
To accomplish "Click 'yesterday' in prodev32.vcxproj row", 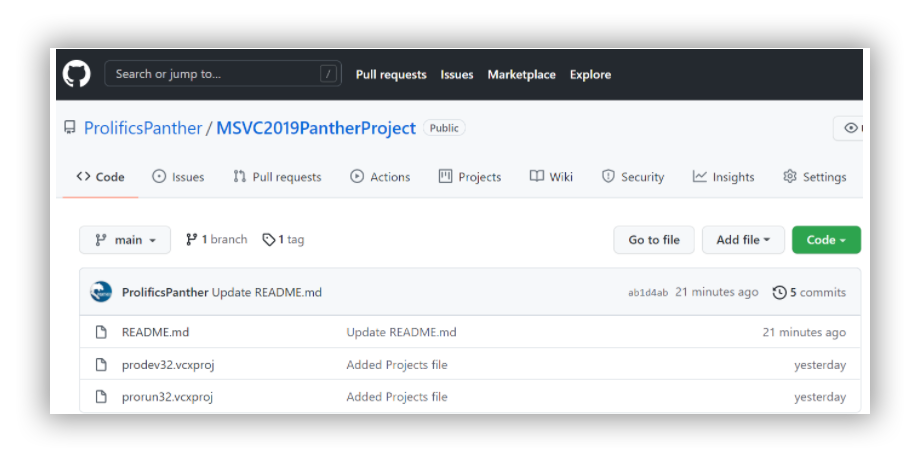I will (x=820, y=365).
